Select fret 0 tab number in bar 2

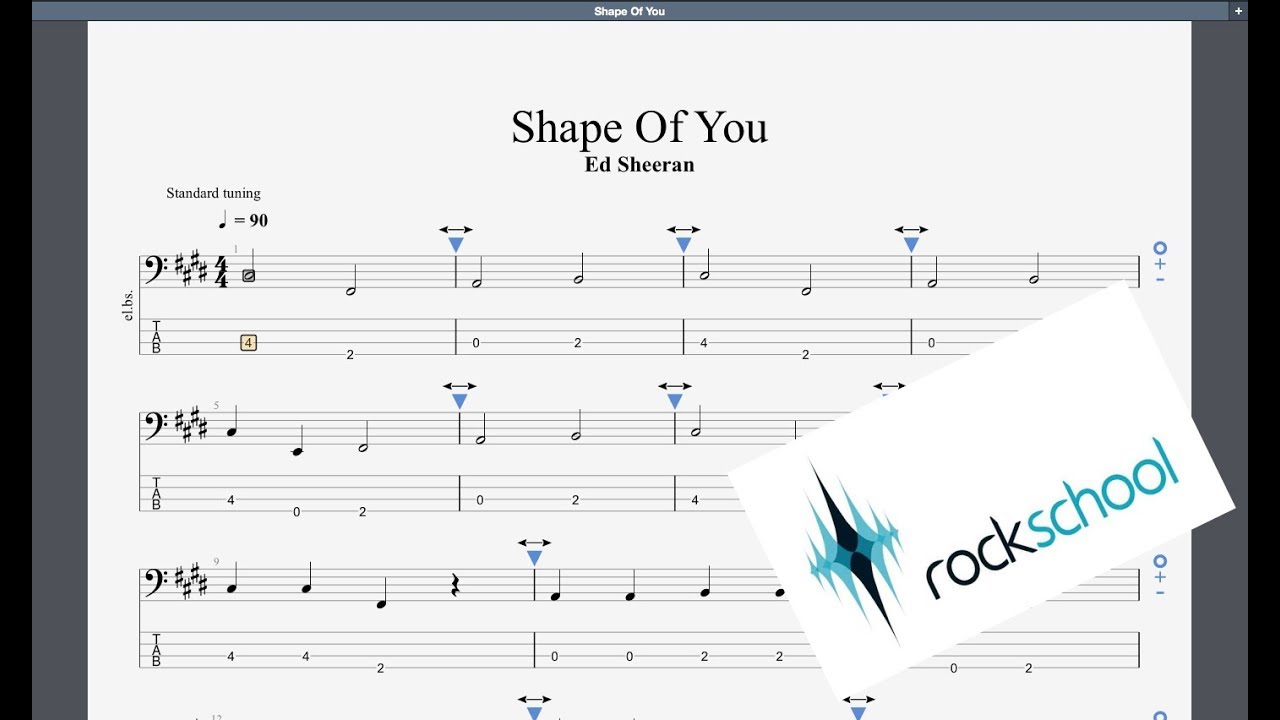(476, 343)
